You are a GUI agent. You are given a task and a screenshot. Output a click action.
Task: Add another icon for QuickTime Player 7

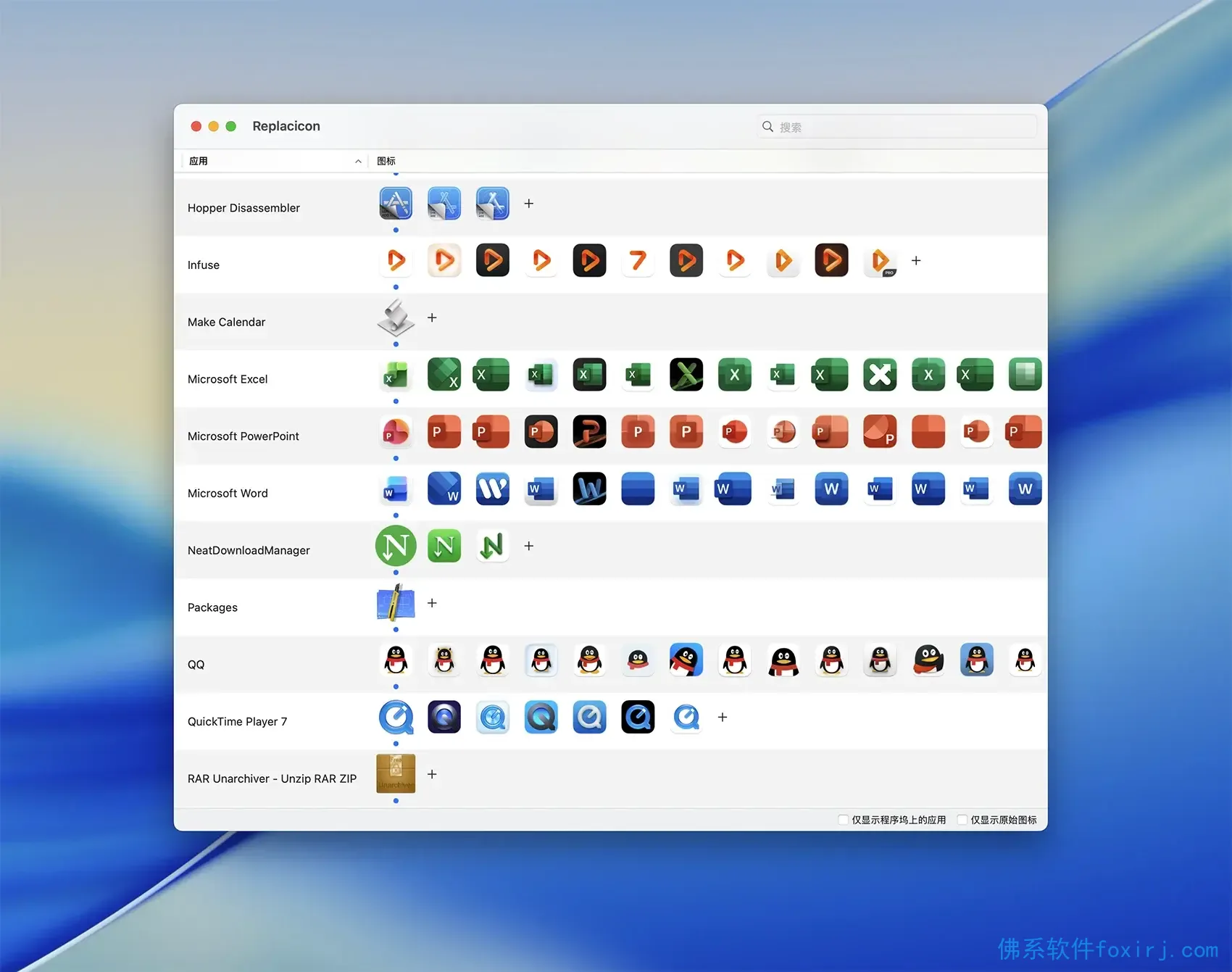tap(723, 718)
